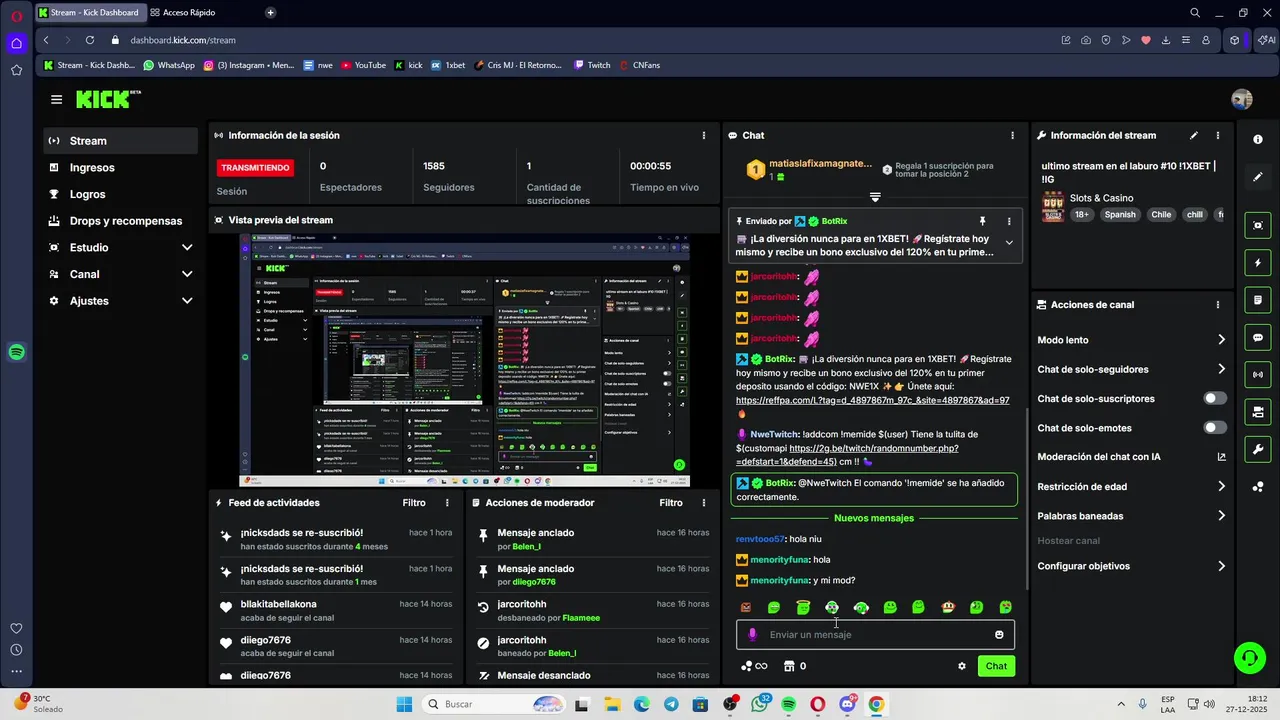Click the dots icon at the bottom of the right rail

[x=1258, y=487]
